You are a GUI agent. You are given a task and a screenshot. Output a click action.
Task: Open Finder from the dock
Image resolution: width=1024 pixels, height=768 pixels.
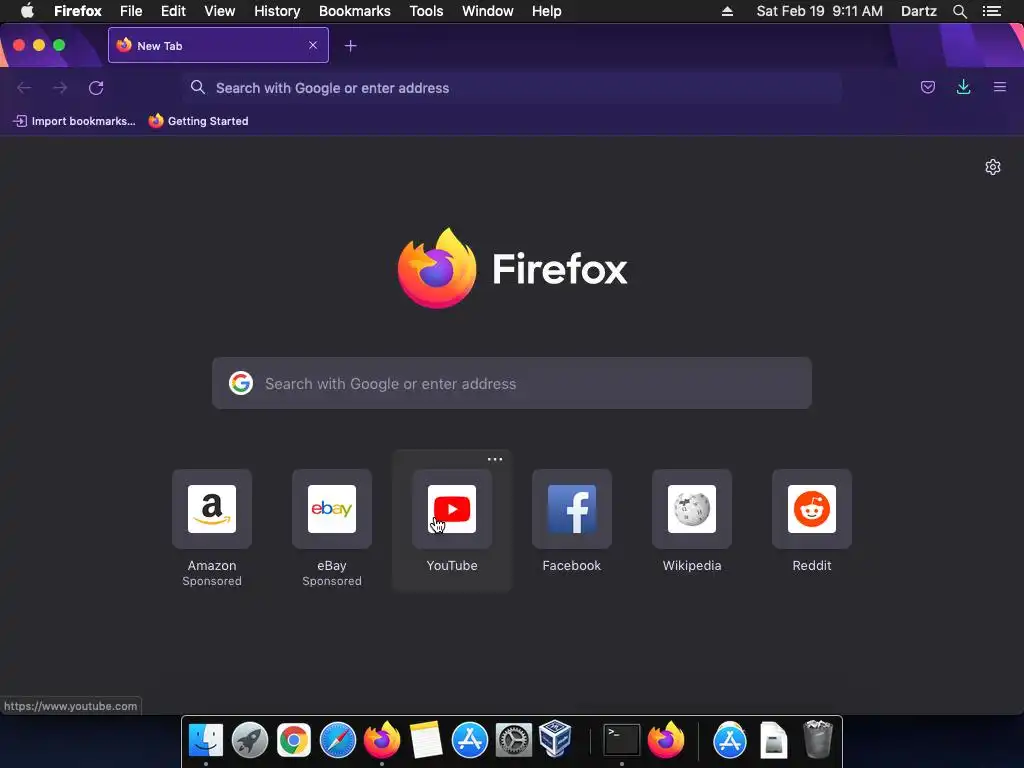(206, 740)
